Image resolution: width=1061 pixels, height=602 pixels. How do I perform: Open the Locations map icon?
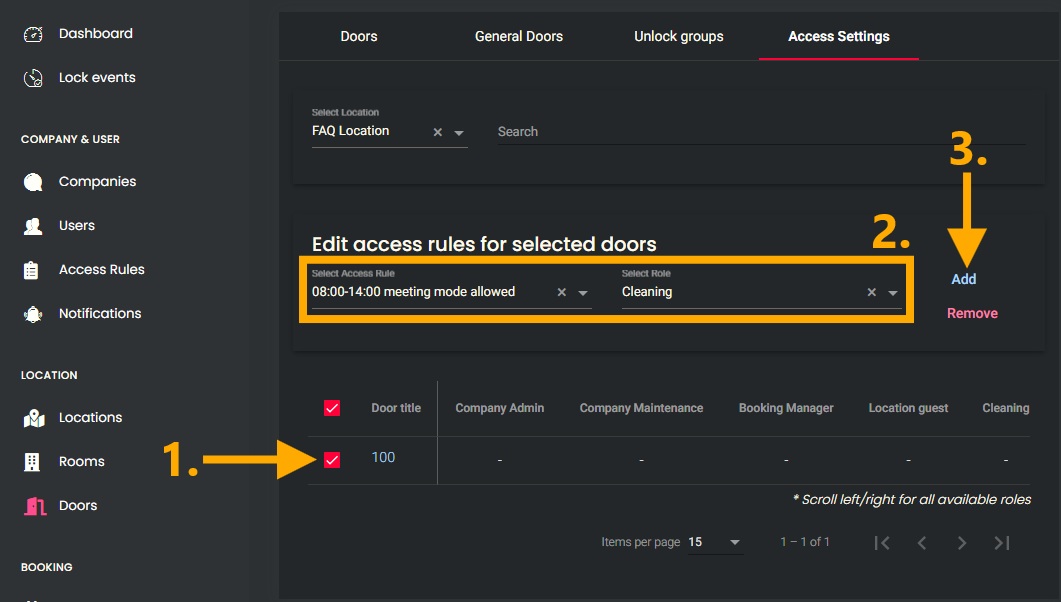click(x=33, y=418)
